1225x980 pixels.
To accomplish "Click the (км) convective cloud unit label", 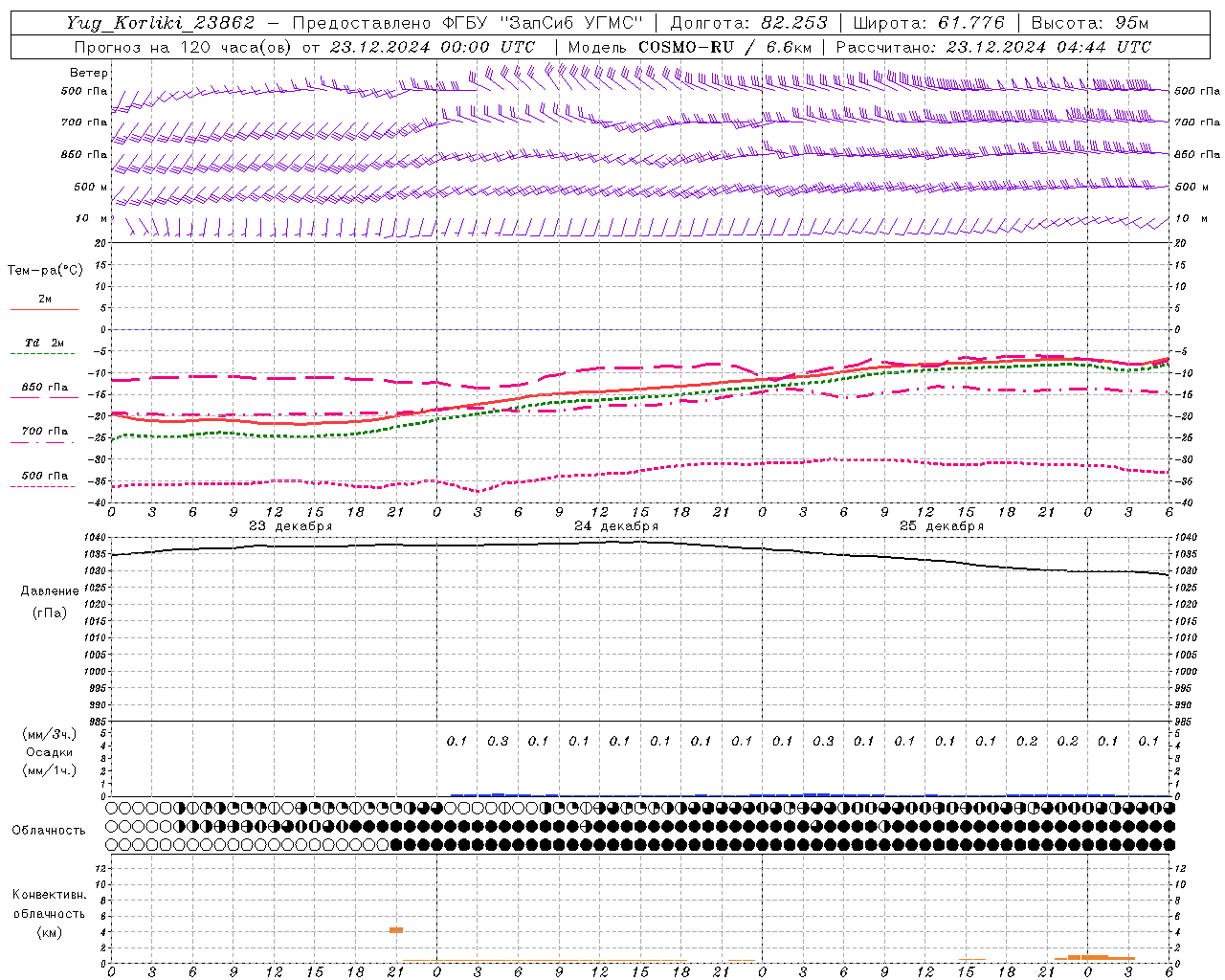I will coord(50,932).
